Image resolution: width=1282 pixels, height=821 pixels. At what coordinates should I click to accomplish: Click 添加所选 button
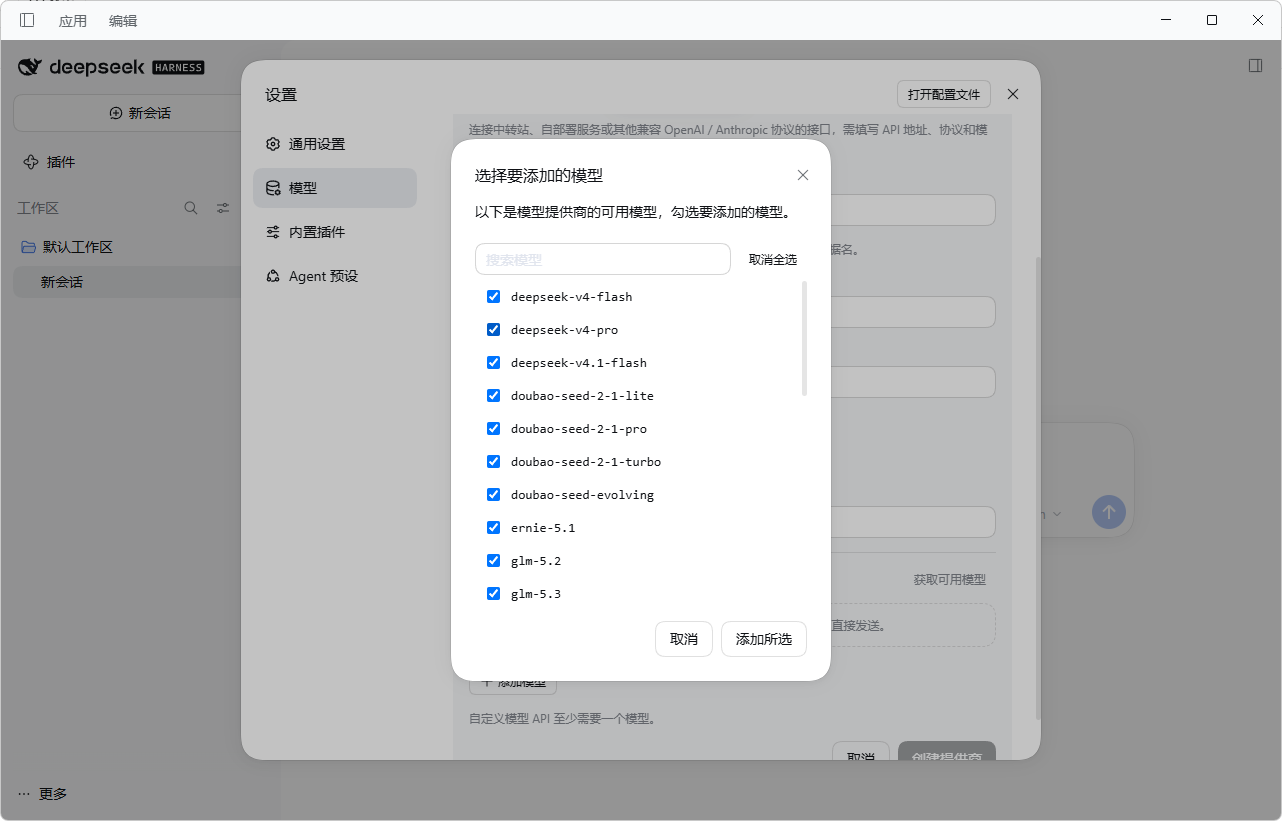(764, 639)
